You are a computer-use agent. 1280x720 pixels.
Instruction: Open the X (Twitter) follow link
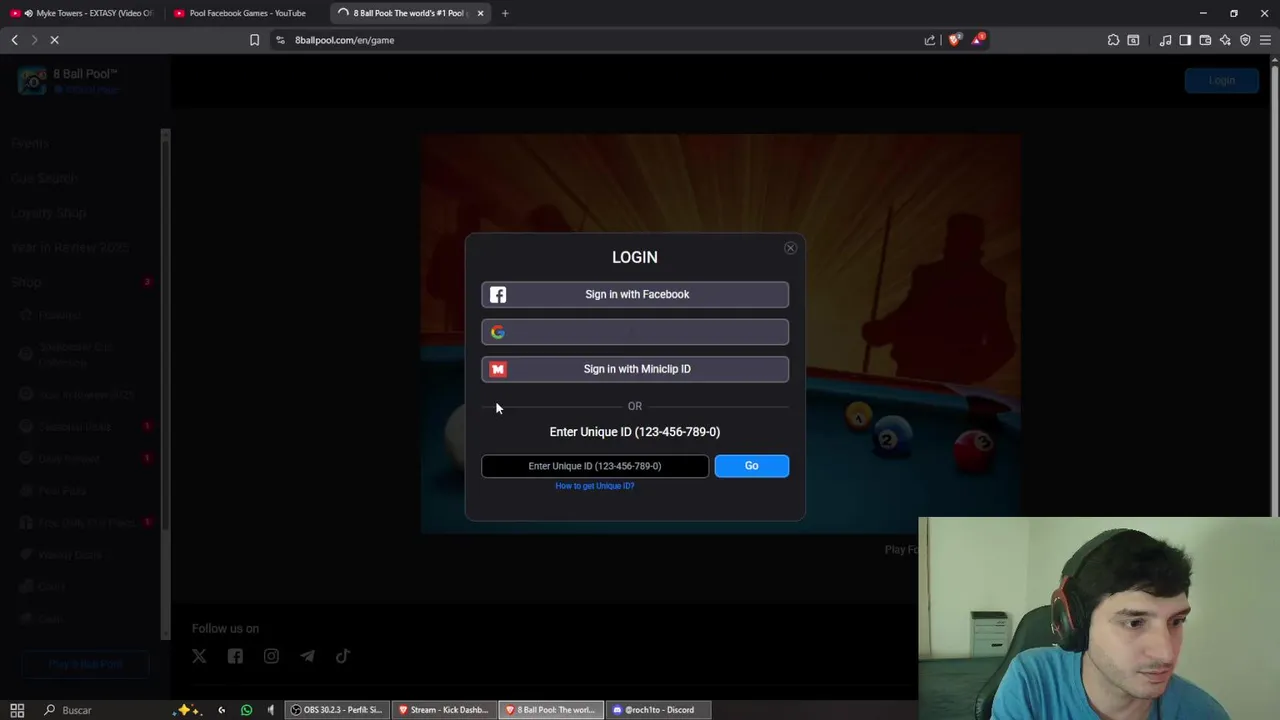pyautogui.click(x=199, y=656)
